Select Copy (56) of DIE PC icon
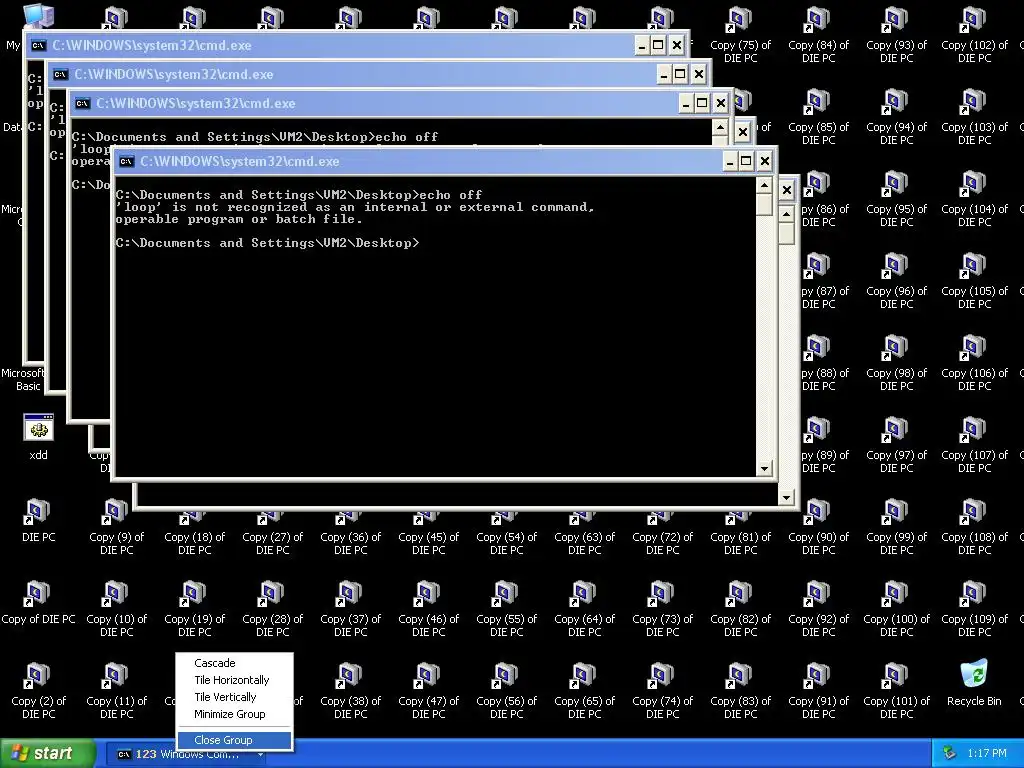The width and height of the screenshot is (1024, 768). tap(506, 690)
